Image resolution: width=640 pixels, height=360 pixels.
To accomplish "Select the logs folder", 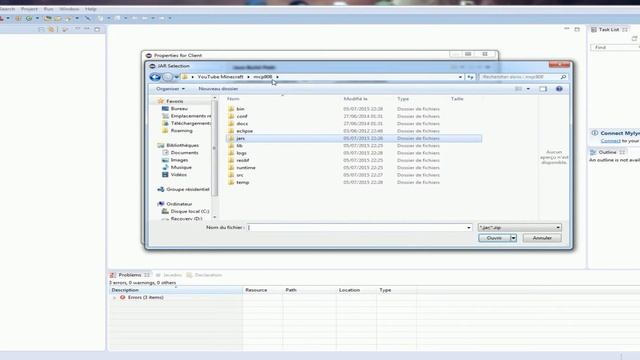I will pos(241,153).
